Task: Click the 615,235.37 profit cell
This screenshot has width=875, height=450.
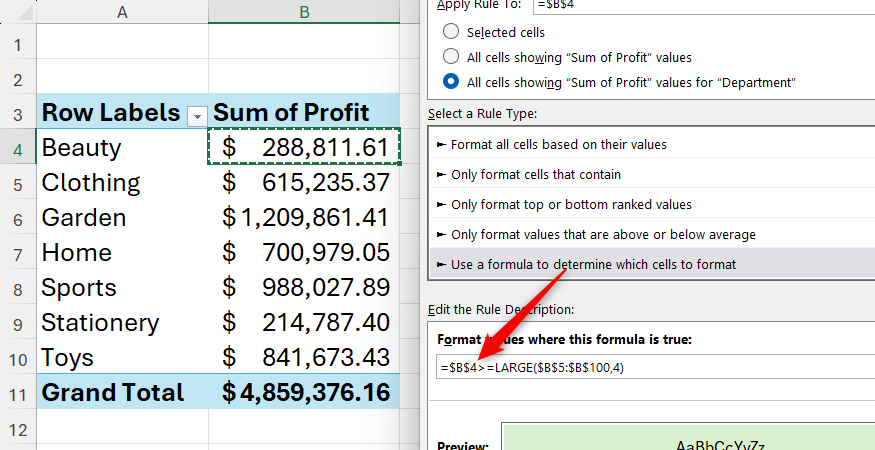Action: click(x=304, y=182)
